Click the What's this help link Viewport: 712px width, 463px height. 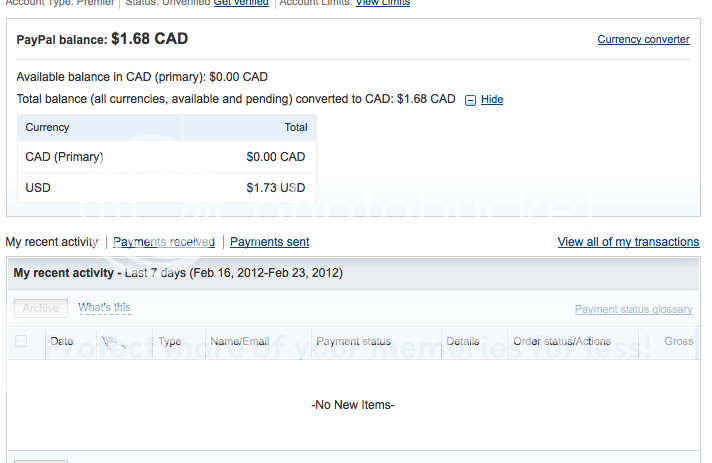[104, 308]
